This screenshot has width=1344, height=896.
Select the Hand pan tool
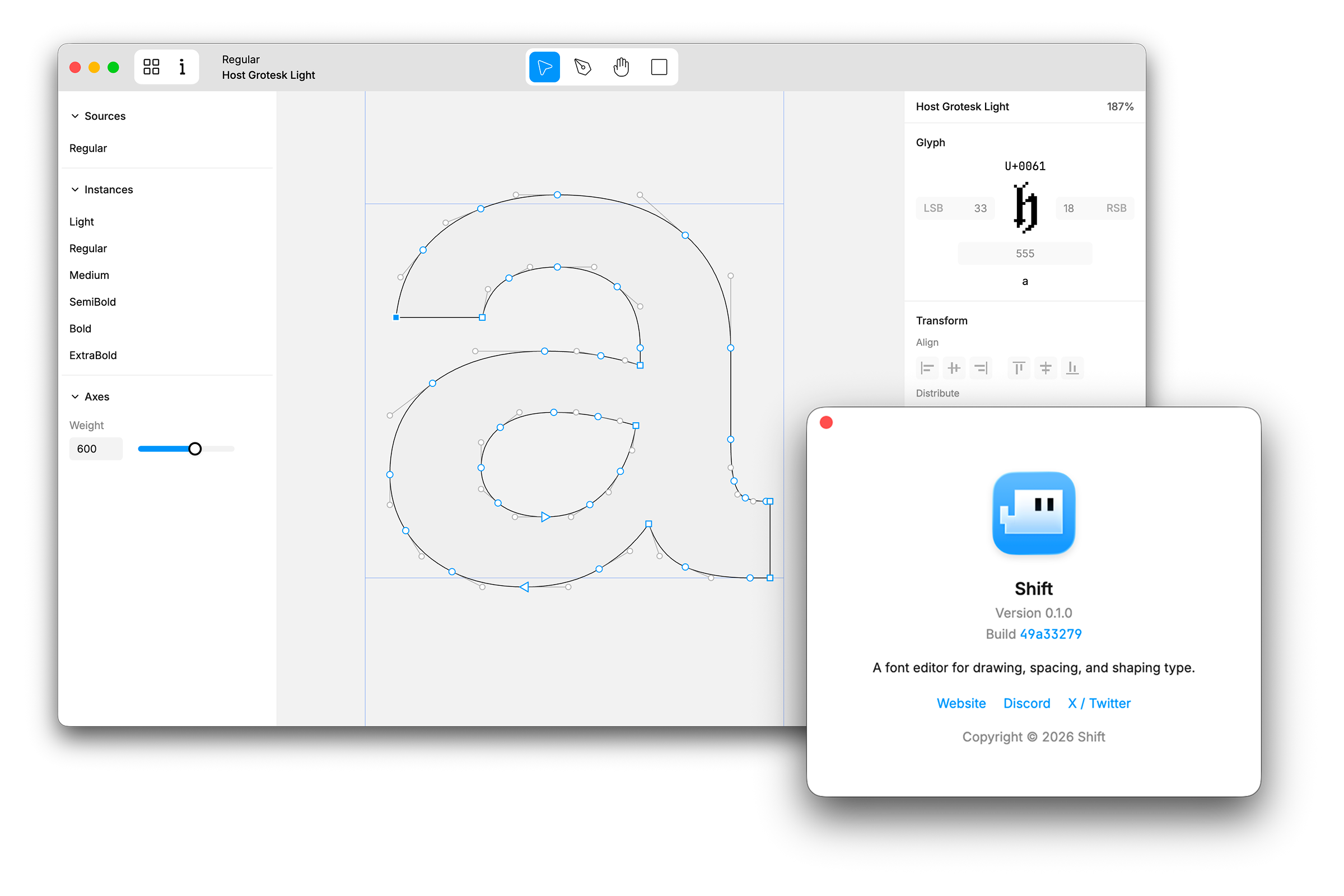pyautogui.click(x=621, y=67)
